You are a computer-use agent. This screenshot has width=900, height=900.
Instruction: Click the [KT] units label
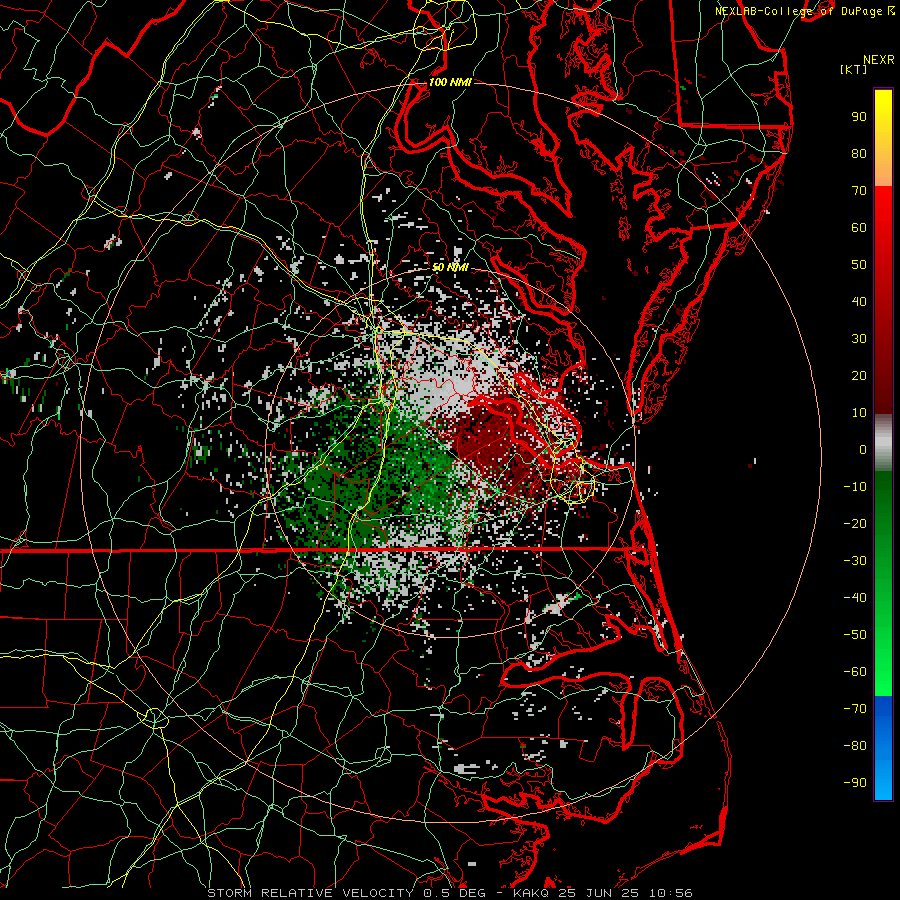854,69
